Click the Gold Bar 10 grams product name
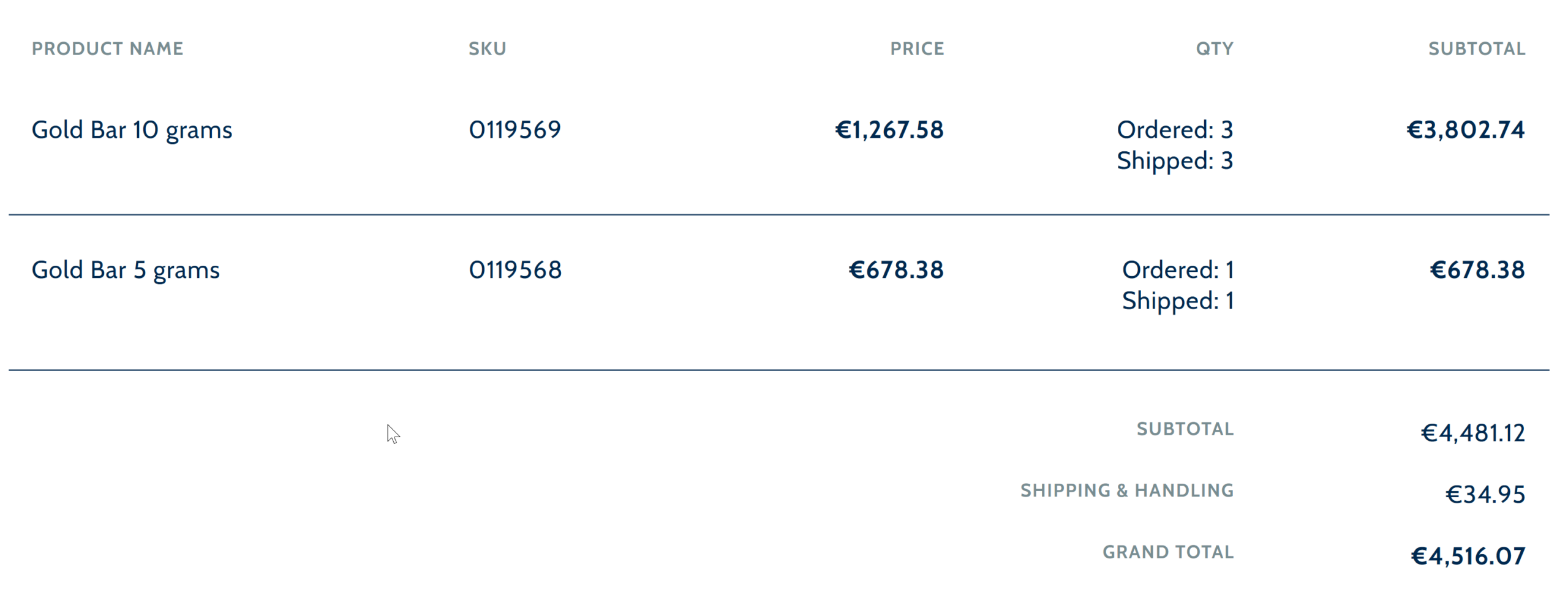 pos(132,130)
